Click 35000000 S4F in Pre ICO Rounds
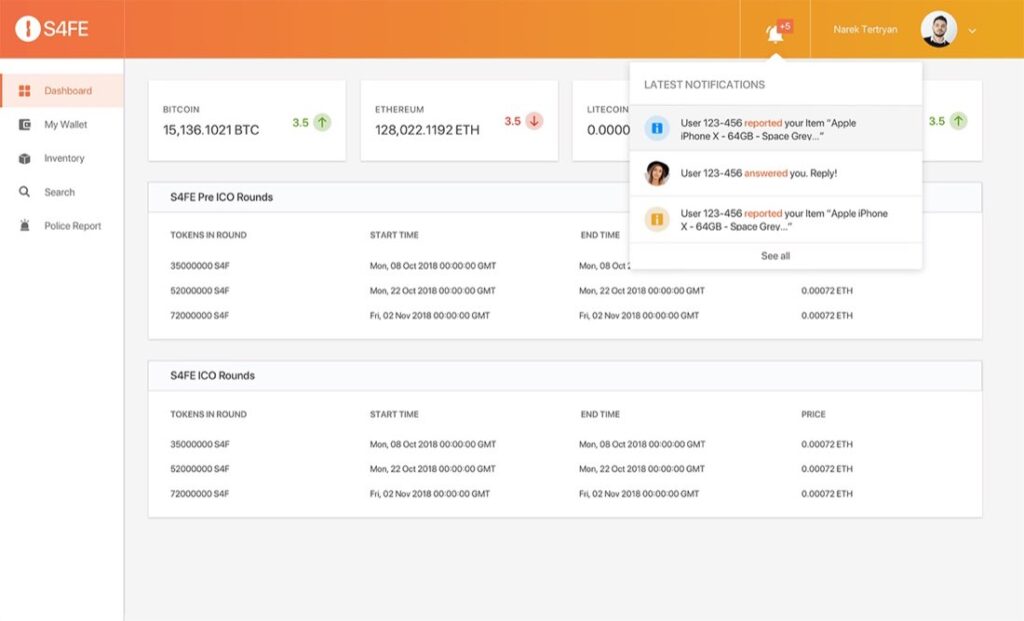The height and width of the screenshot is (621, 1024). pos(200,266)
